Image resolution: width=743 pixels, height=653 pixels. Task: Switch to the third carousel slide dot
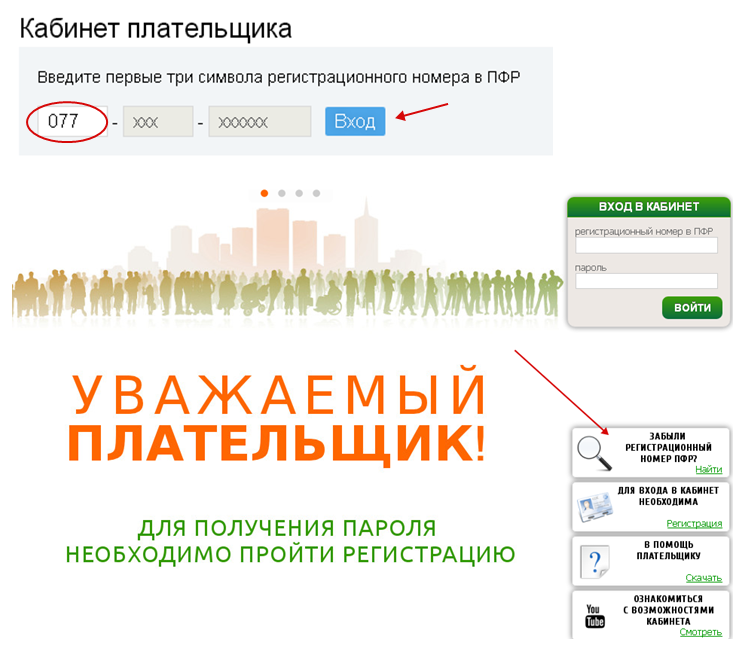[x=299, y=193]
